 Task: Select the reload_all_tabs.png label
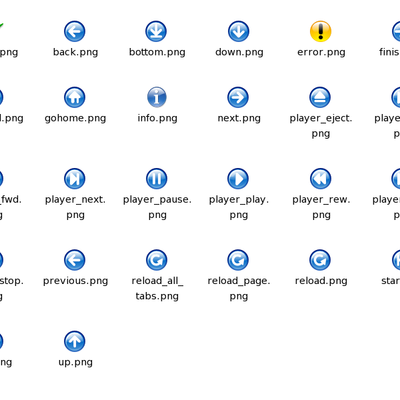click(157, 288)
